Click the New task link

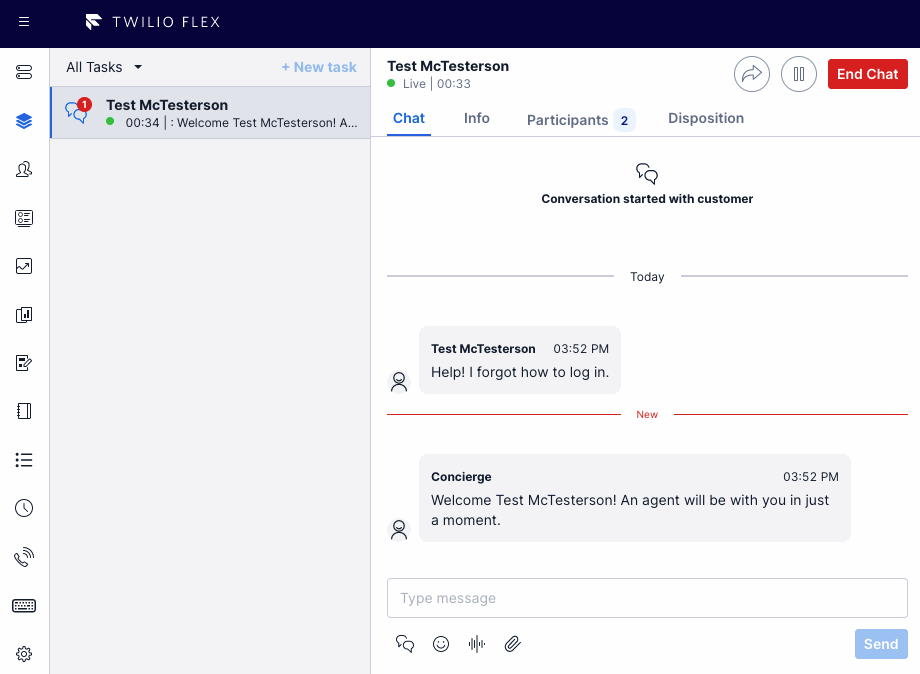(x=319, y=67)
